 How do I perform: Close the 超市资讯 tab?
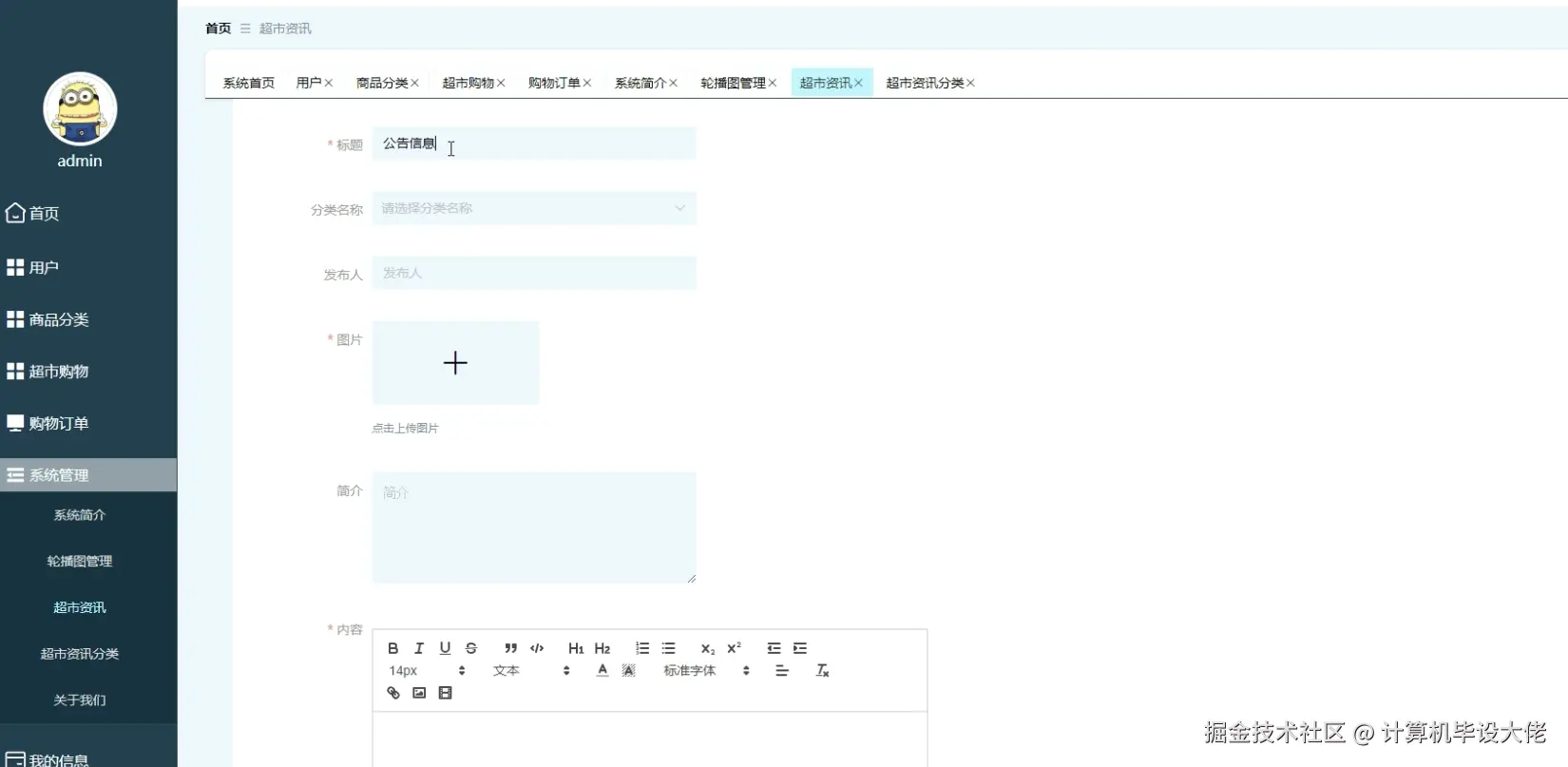pyautogui.click(x=858, y=83)
